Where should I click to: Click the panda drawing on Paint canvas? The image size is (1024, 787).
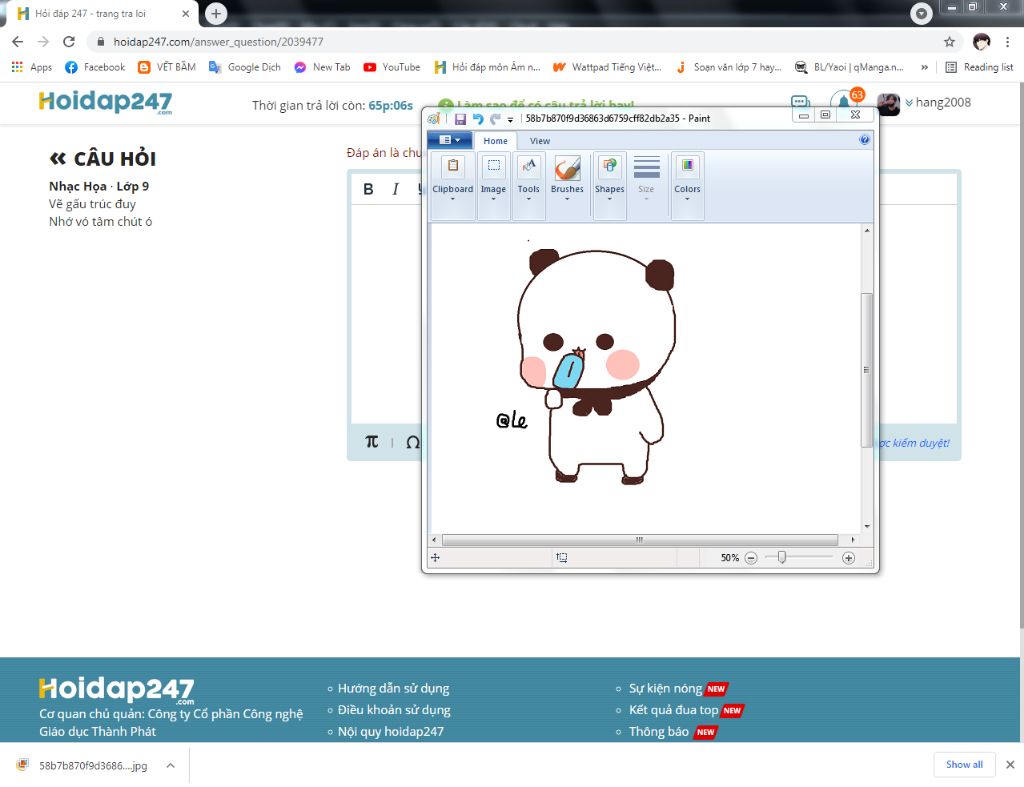click(597, 366)
